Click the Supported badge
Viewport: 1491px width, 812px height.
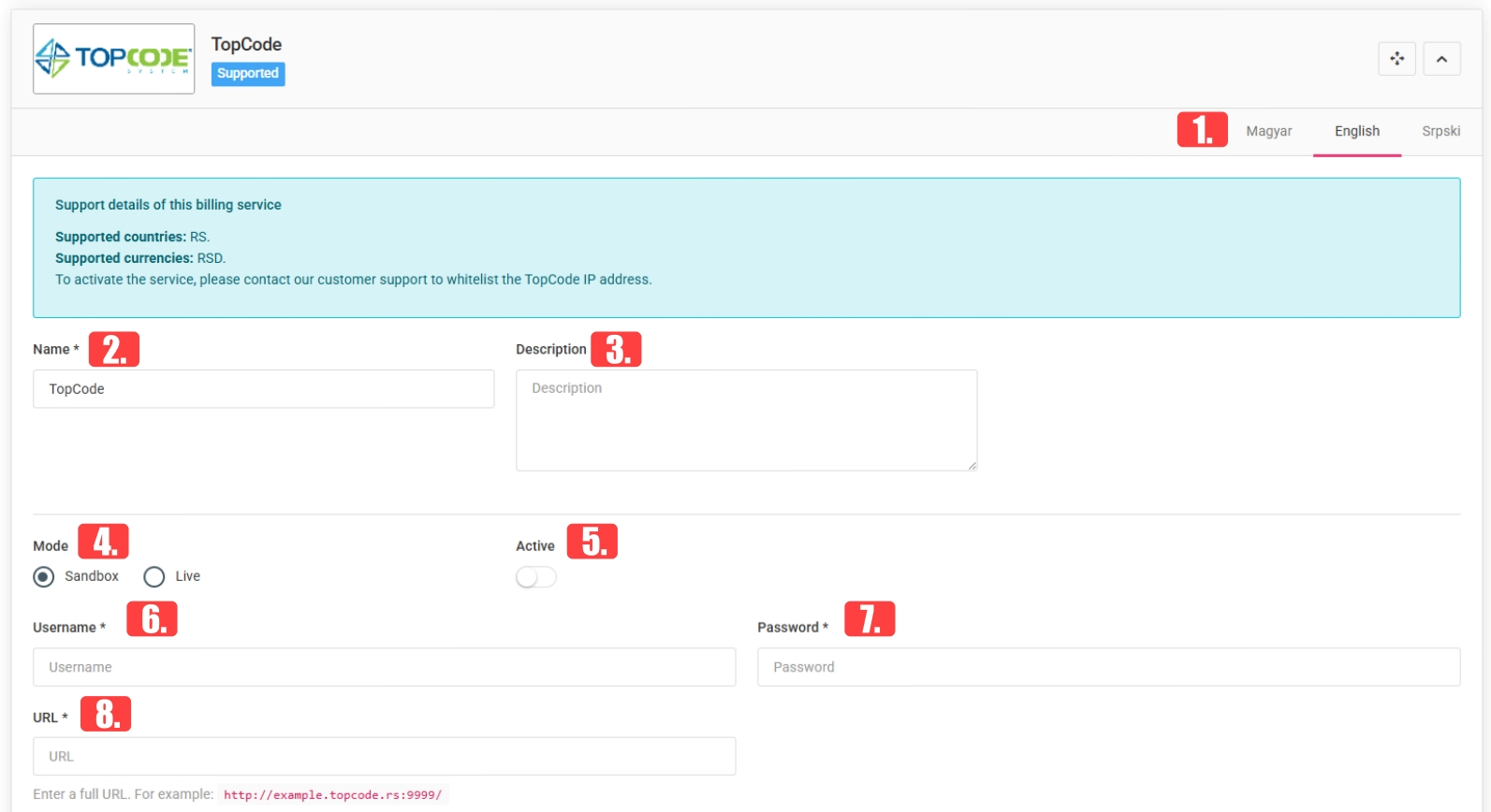[248, 73]
